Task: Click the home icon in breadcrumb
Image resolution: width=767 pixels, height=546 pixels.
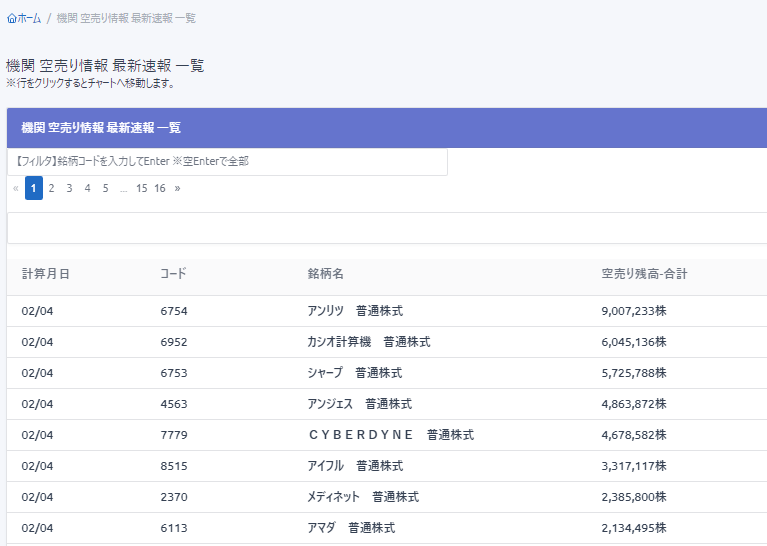Action: click(x=11, y=18)
